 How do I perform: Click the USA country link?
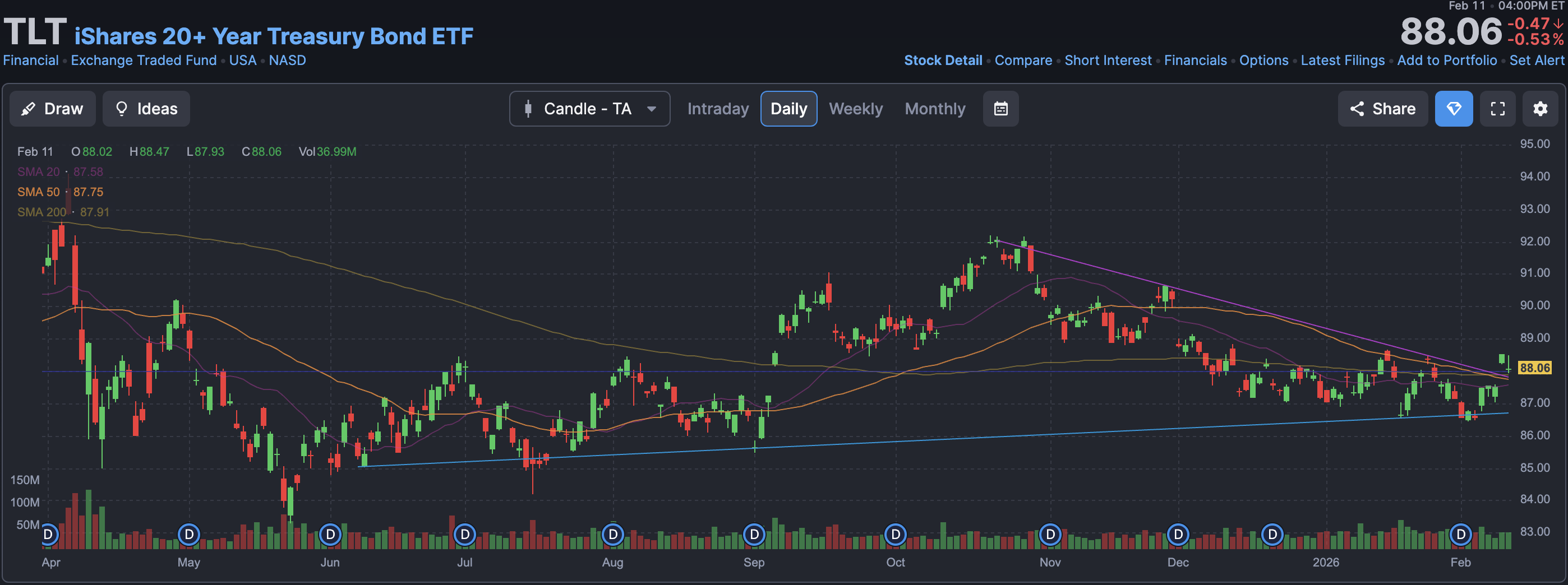pyautogui.click(x=243, y=61)
